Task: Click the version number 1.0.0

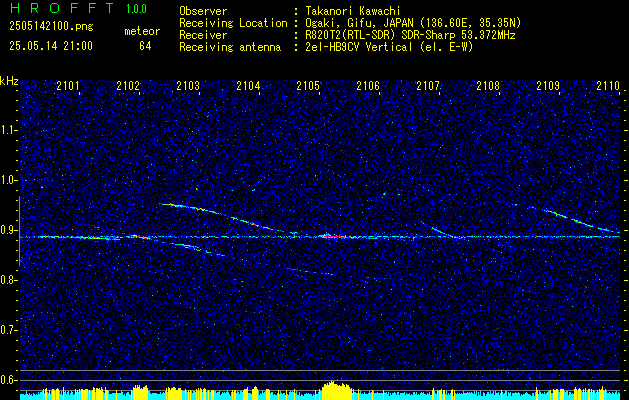Action: (136, 9)
